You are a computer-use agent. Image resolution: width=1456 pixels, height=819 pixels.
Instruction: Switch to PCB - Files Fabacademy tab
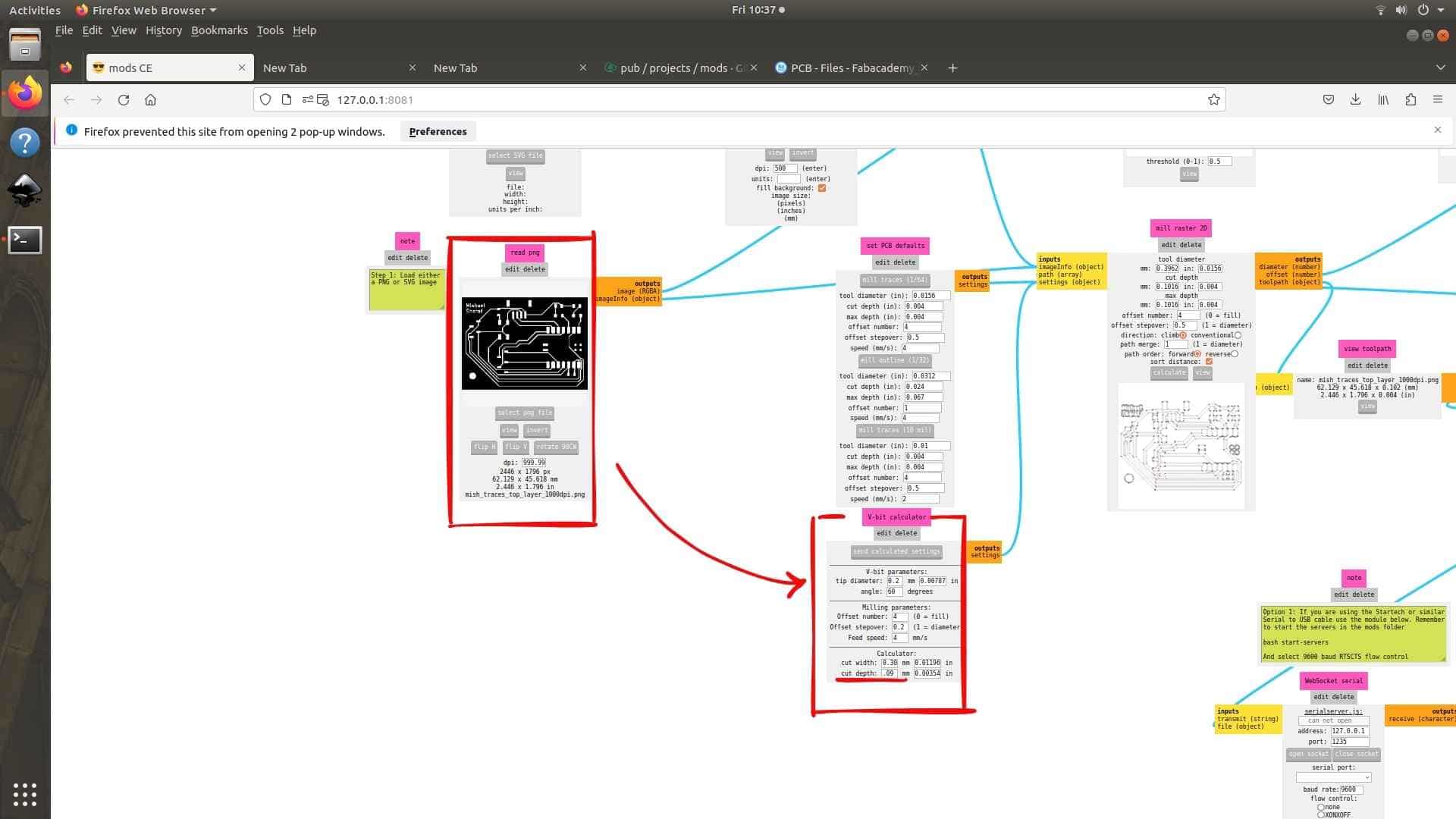(851, 67)
